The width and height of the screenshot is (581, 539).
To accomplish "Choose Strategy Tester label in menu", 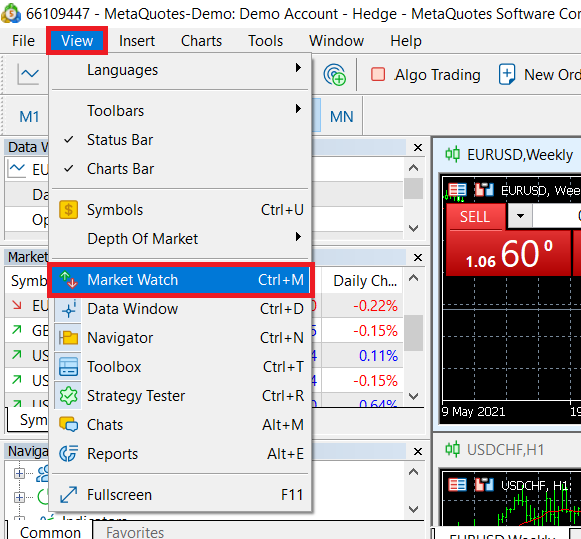I will (x=136, y=396).
